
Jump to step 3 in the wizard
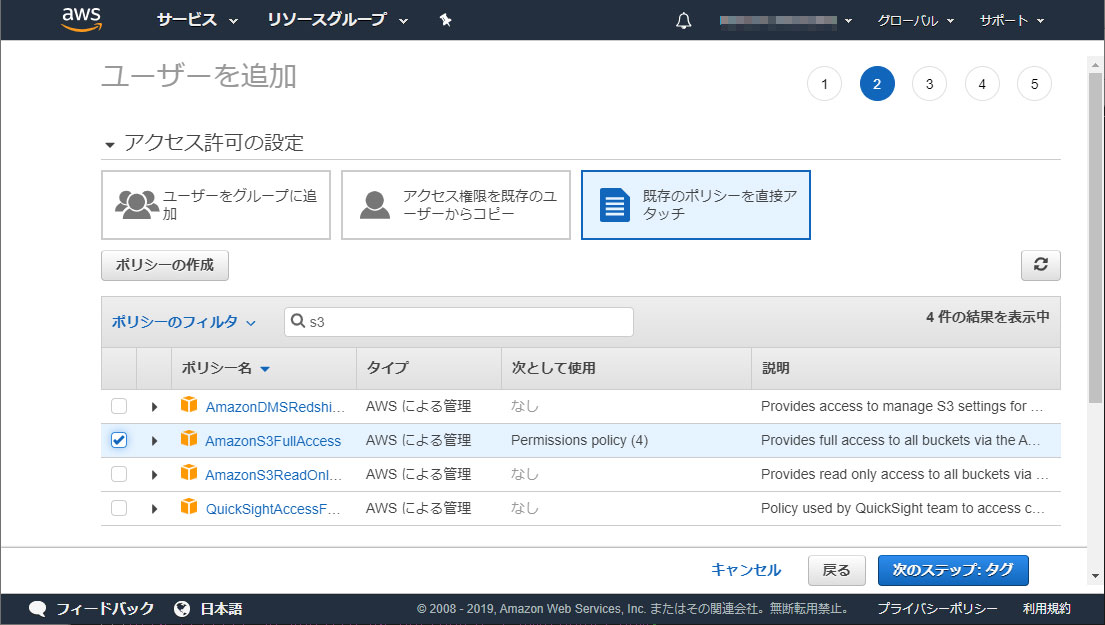coord(929,85)
